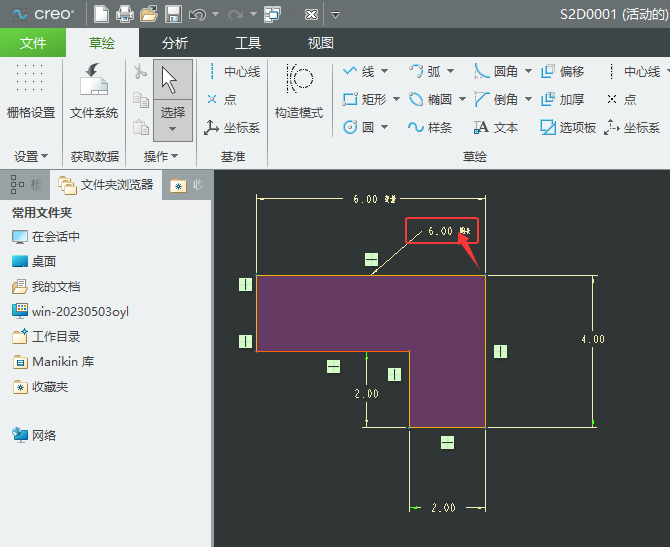Expand the 椭圆 dropdown arrow

462,99
